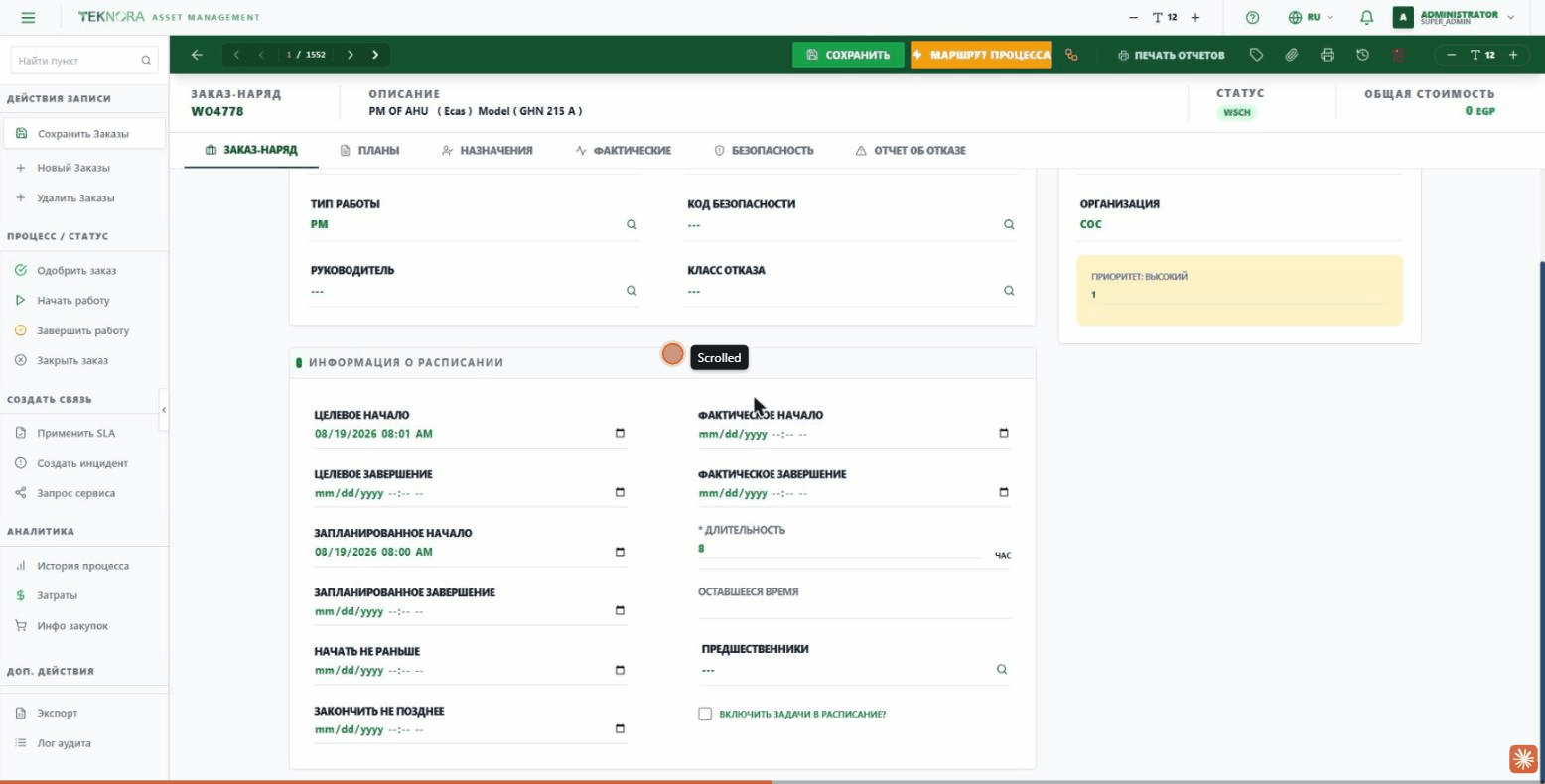Screen dimensions: 1545x784
Task: Click the red clipboard icon in the toolbar
Action: (x=1398, y=55)
